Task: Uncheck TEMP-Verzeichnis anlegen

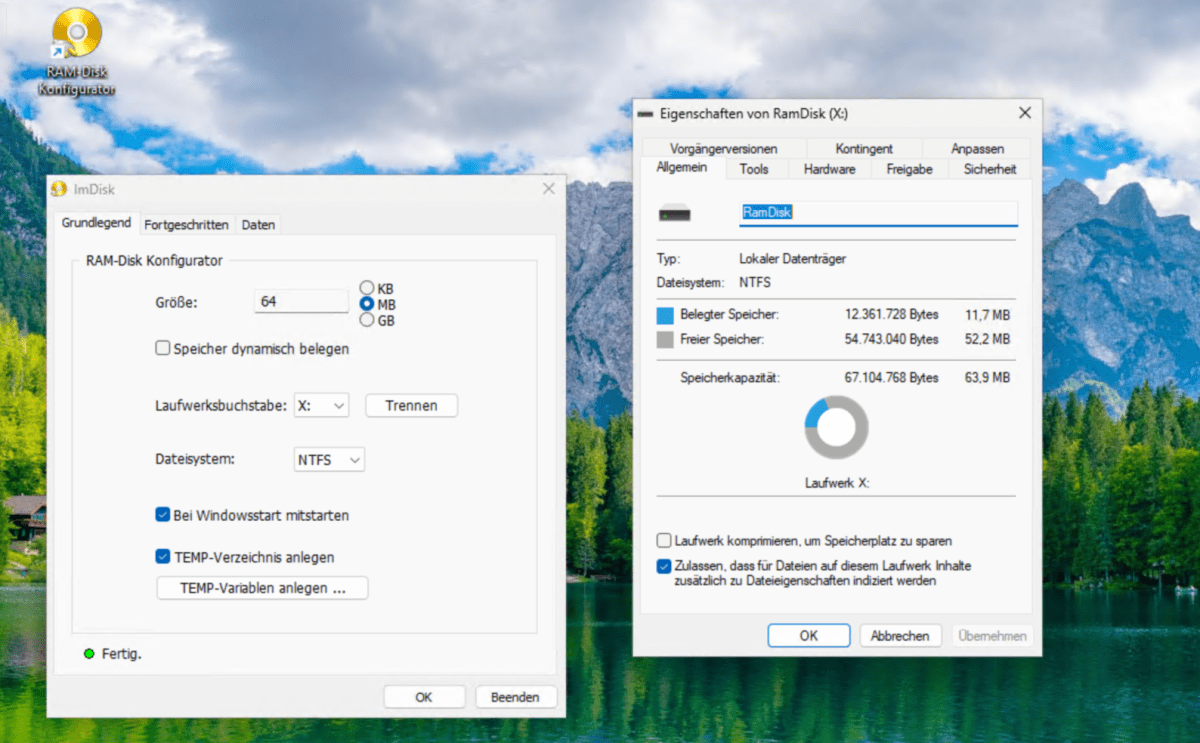Action: [162, 557]
